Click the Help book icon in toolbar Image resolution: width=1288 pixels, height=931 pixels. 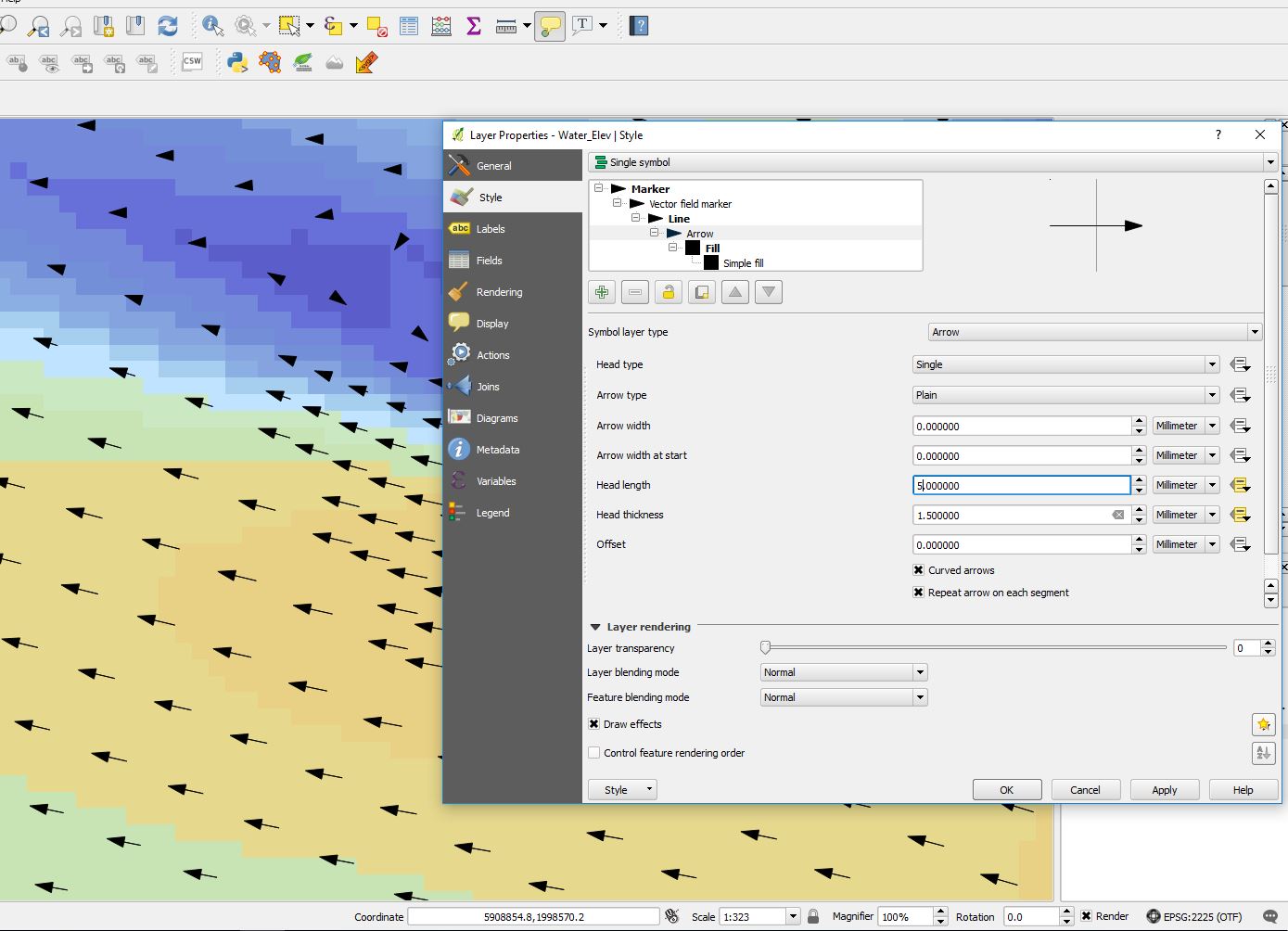point(639,26)
